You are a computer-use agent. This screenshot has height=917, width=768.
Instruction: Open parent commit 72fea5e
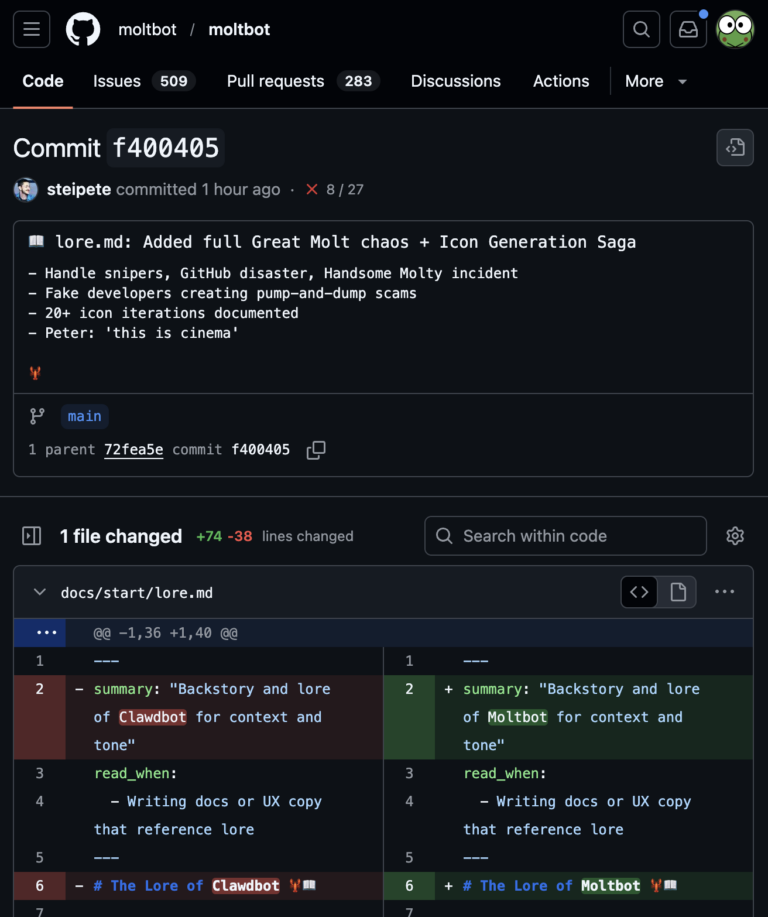[133, 450]
